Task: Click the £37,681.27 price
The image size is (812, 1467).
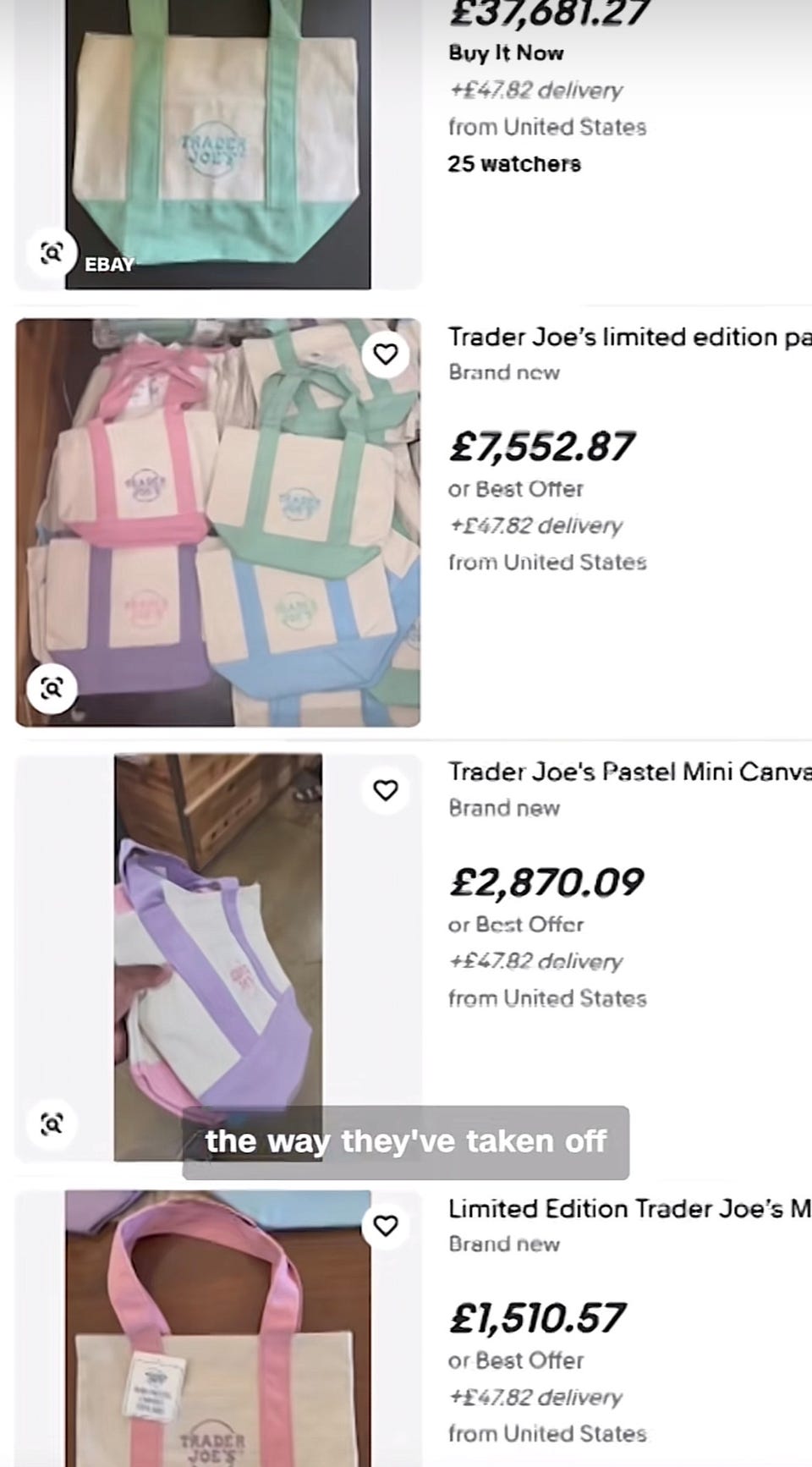Action: click(x=549, y=14)
